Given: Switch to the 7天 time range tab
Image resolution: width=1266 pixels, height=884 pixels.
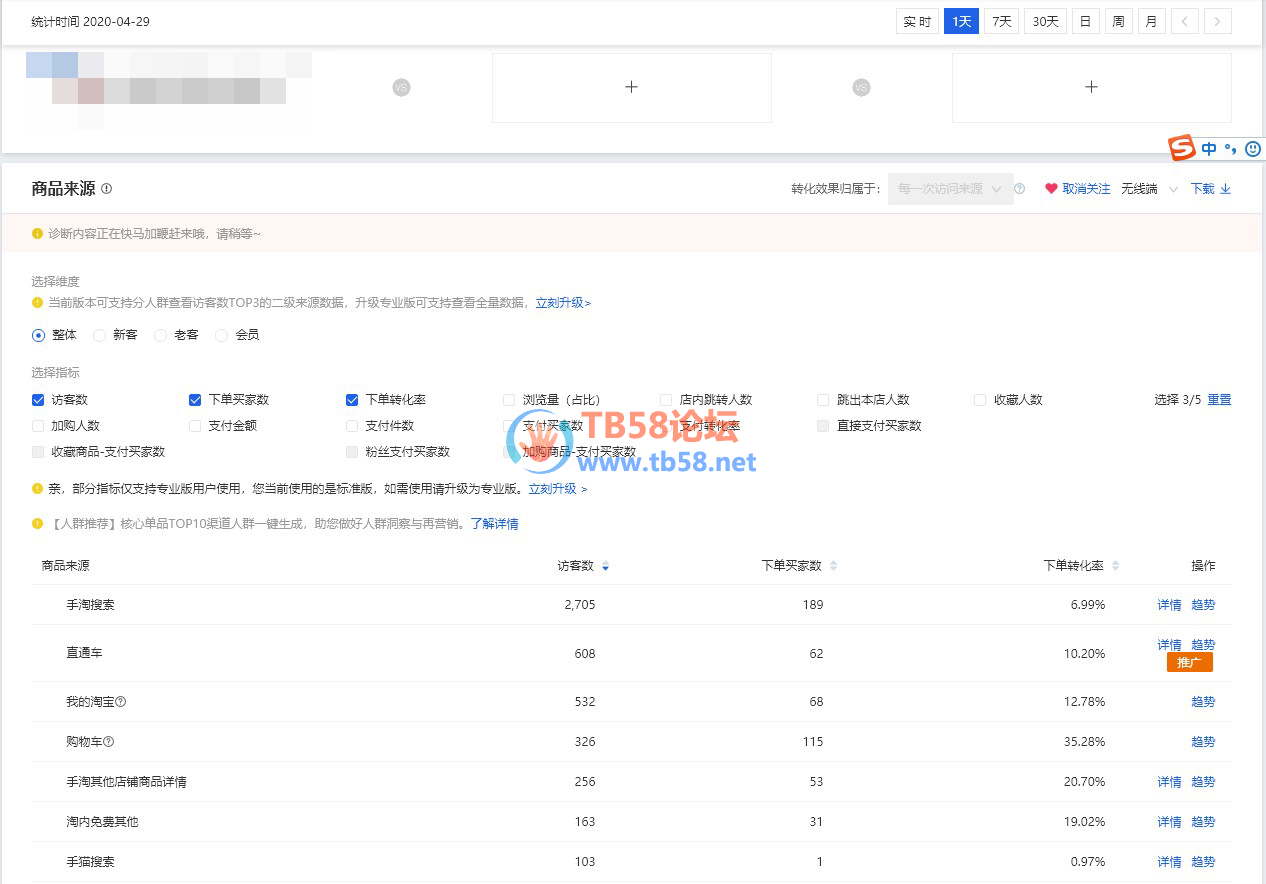Looking at the screenshot, I should pyautogui.click(x=1001, y=22).
